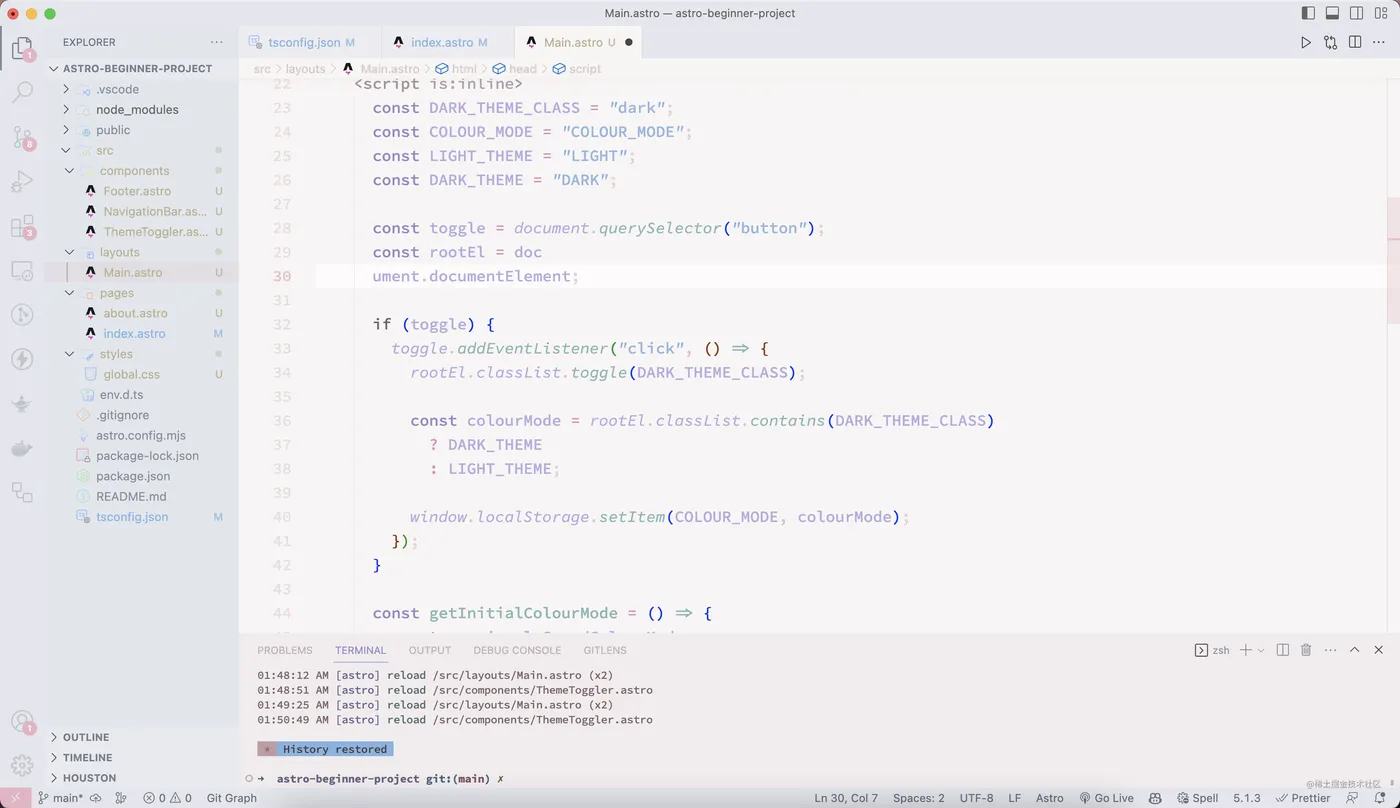Change encoding UTF-8 in status bar
The height and width of the screenshot is (808, 1400).
click(x=977, y=798)
